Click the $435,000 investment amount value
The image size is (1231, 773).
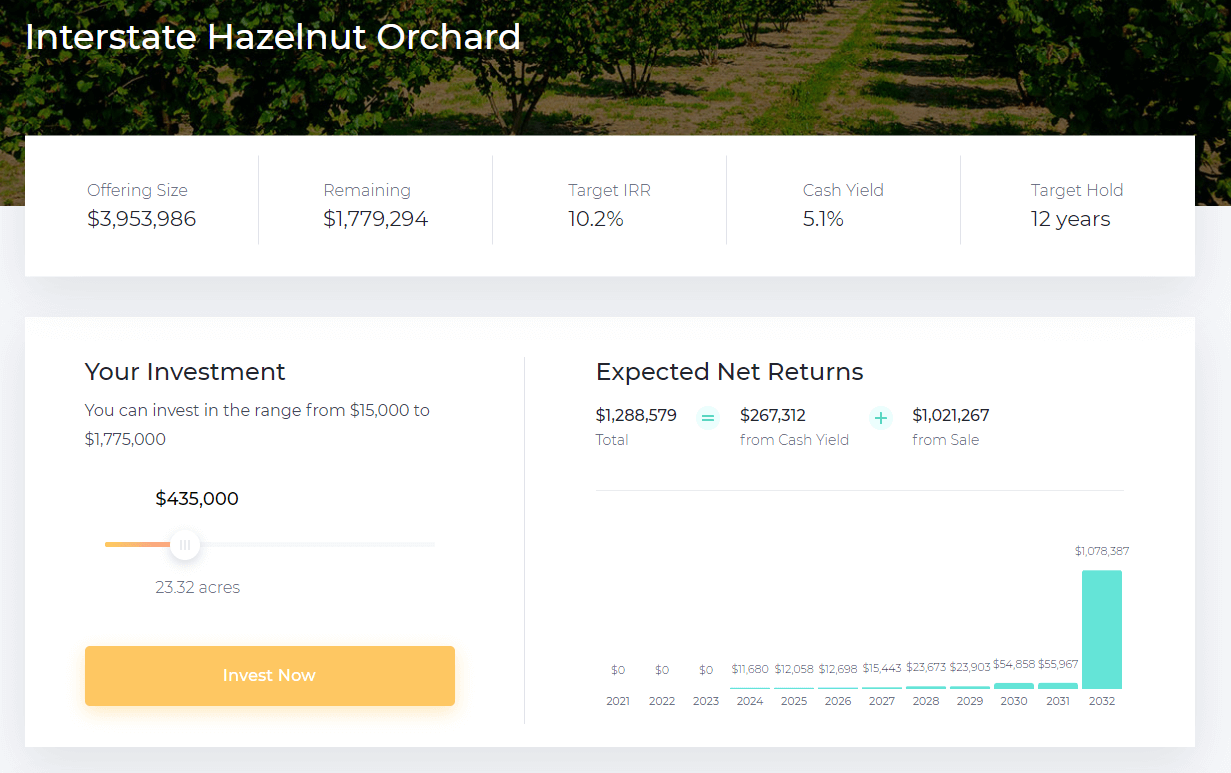[x=197, y=499]
